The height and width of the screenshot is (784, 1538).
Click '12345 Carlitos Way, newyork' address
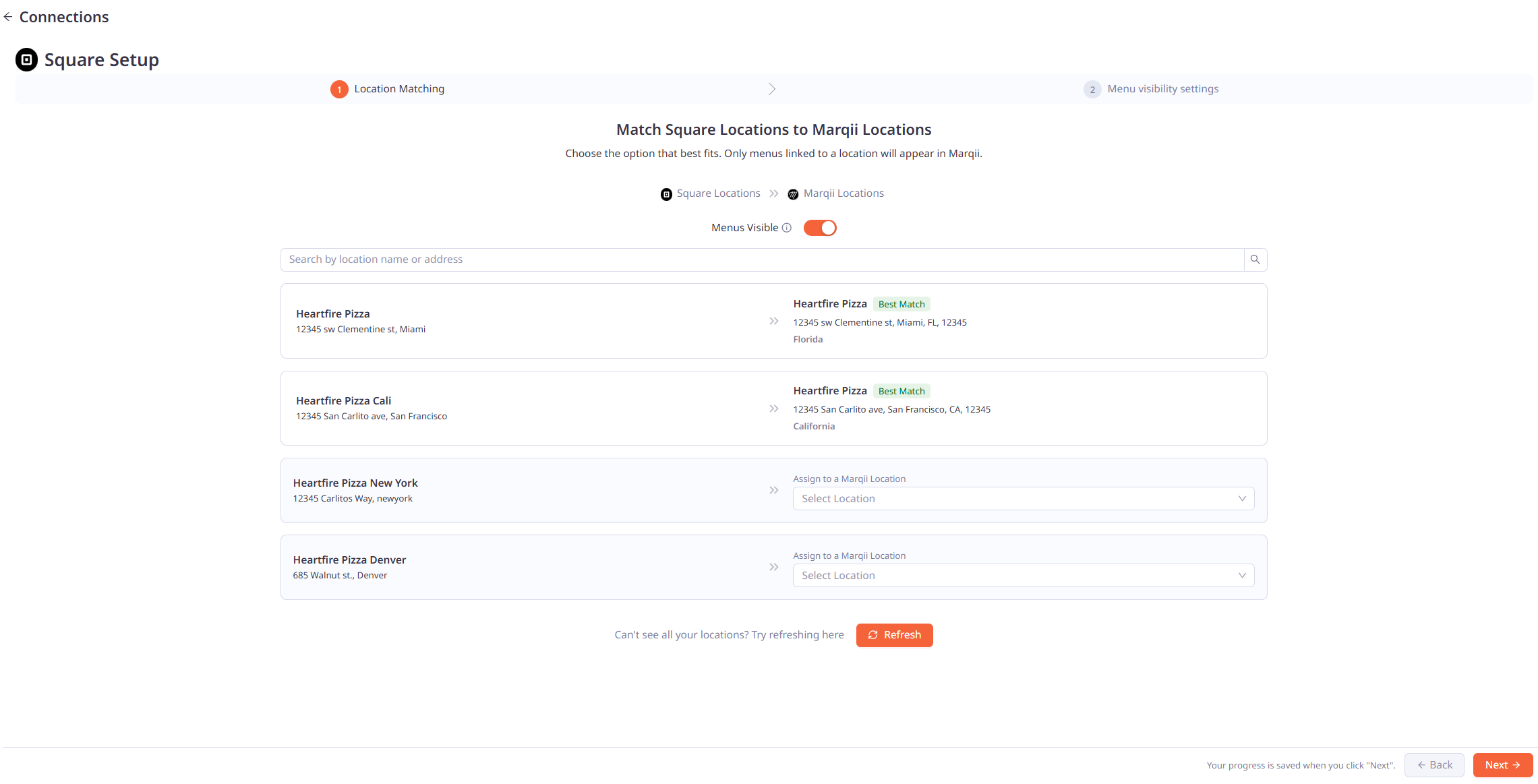[353, 498]
